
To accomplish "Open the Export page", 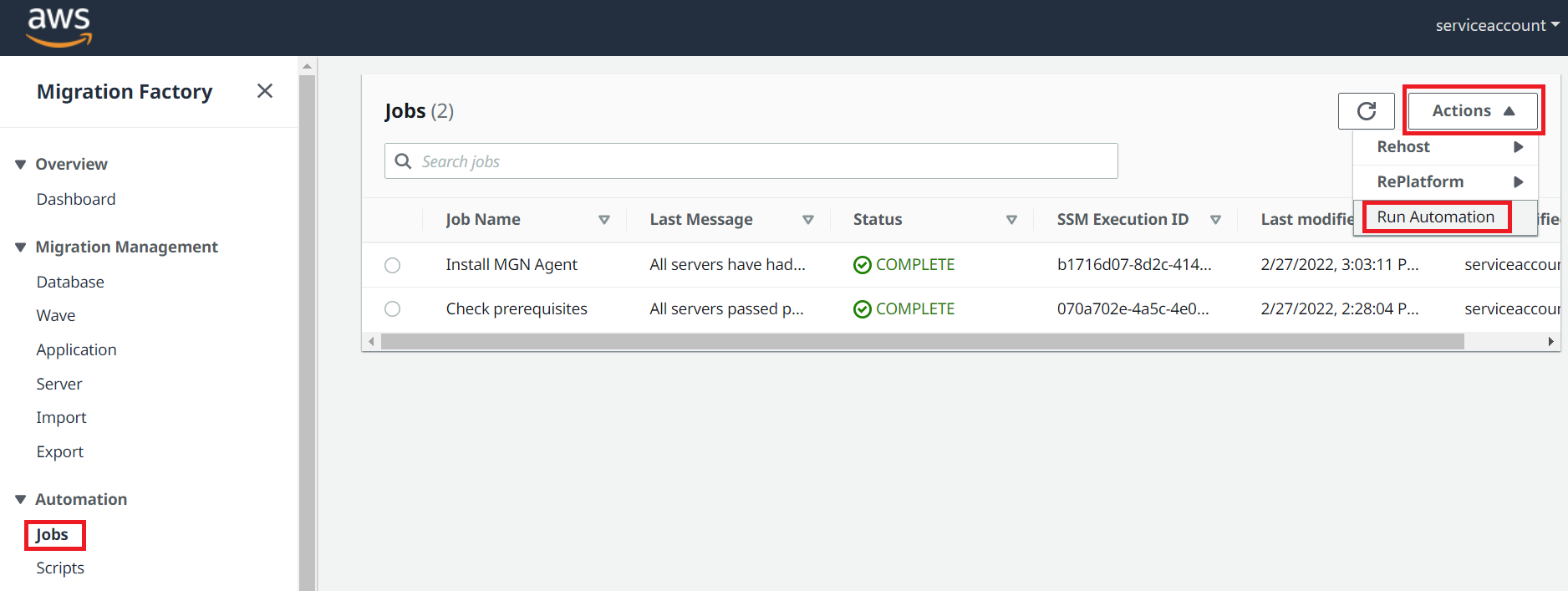I will 60,452.
